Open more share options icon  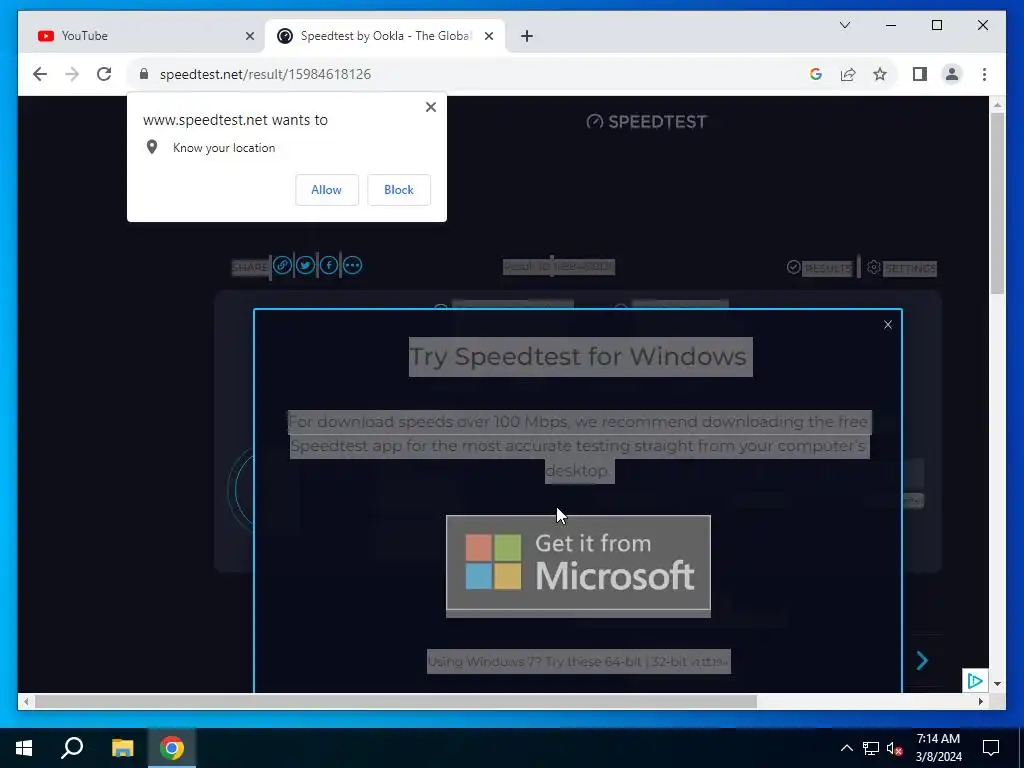(352, 266)
